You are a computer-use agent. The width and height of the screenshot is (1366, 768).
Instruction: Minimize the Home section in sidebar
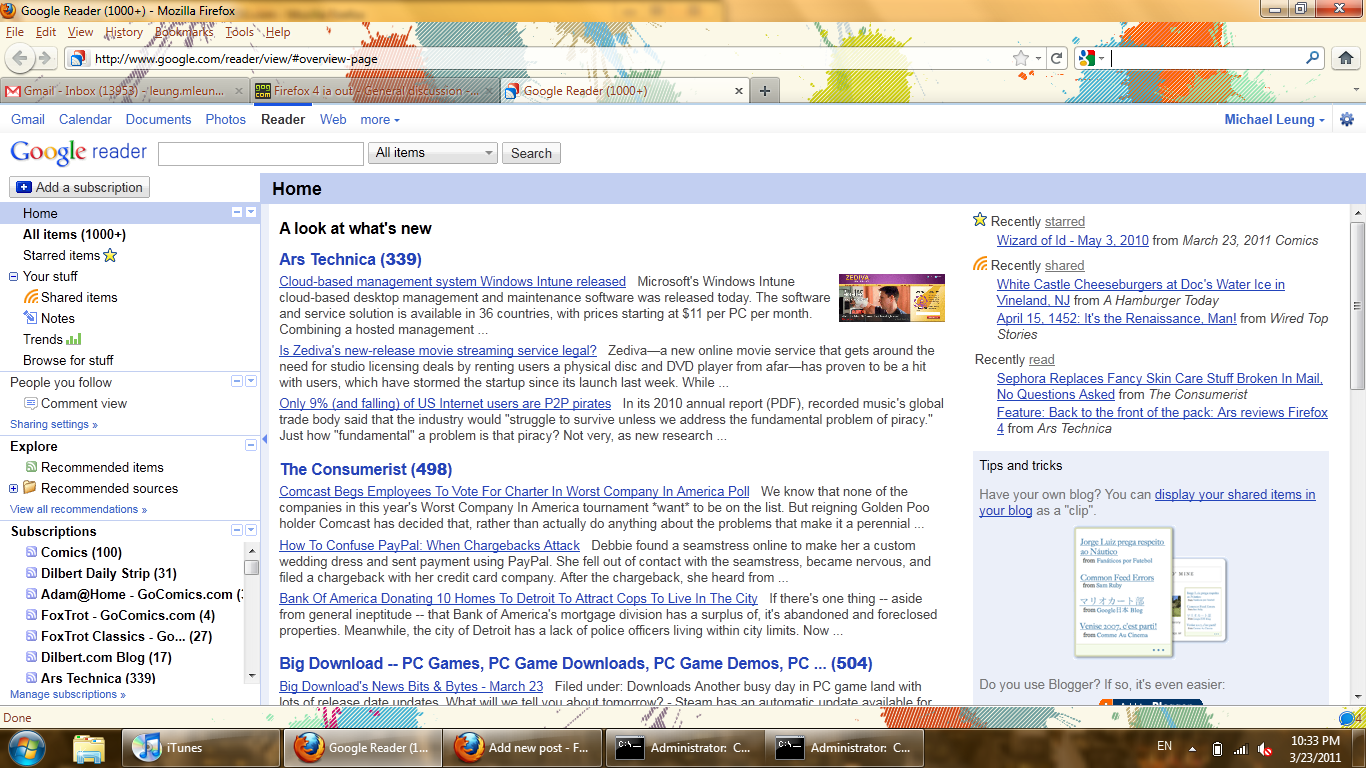tap(237, 213)
